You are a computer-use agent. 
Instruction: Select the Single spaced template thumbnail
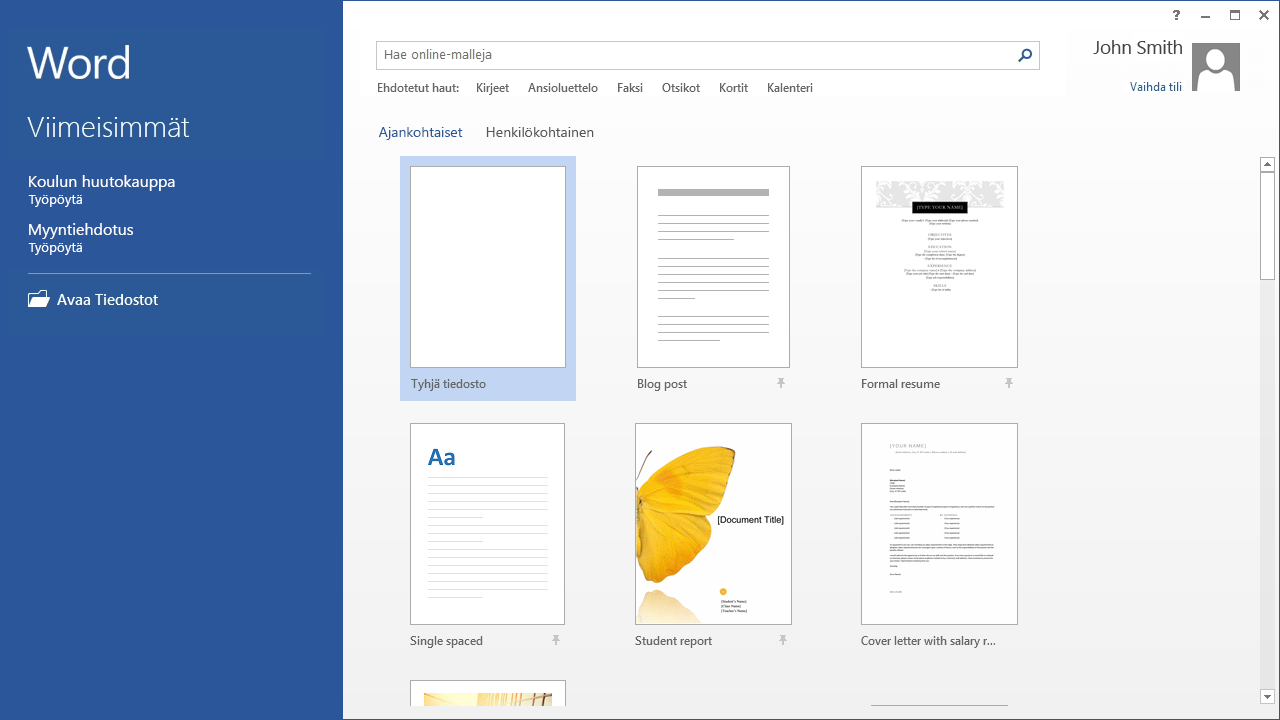[x=487, y=524]
